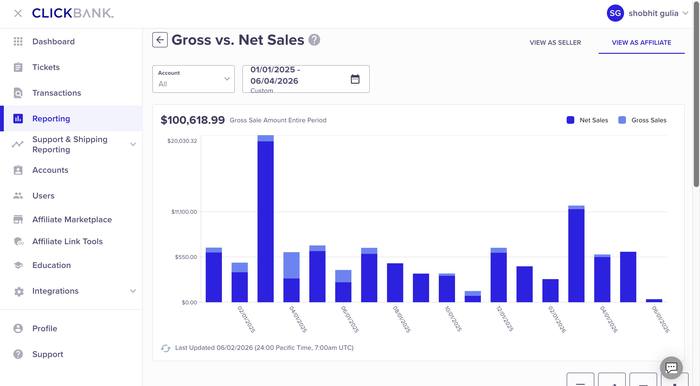
Task: Click the Support question mark icon
Action: click(18, 354)
